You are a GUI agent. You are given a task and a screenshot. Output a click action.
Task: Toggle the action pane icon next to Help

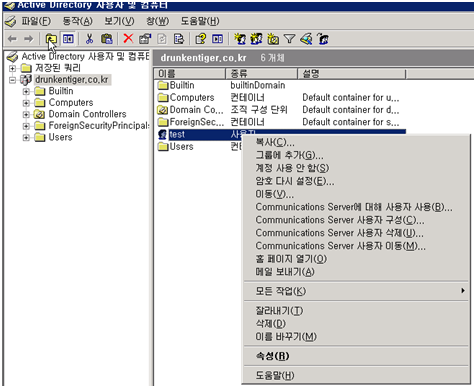click(217, 39)
